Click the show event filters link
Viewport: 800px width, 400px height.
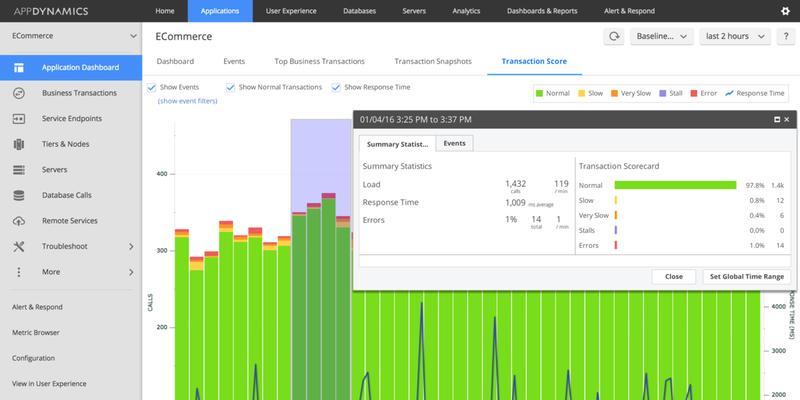click(x=188, y=101)
